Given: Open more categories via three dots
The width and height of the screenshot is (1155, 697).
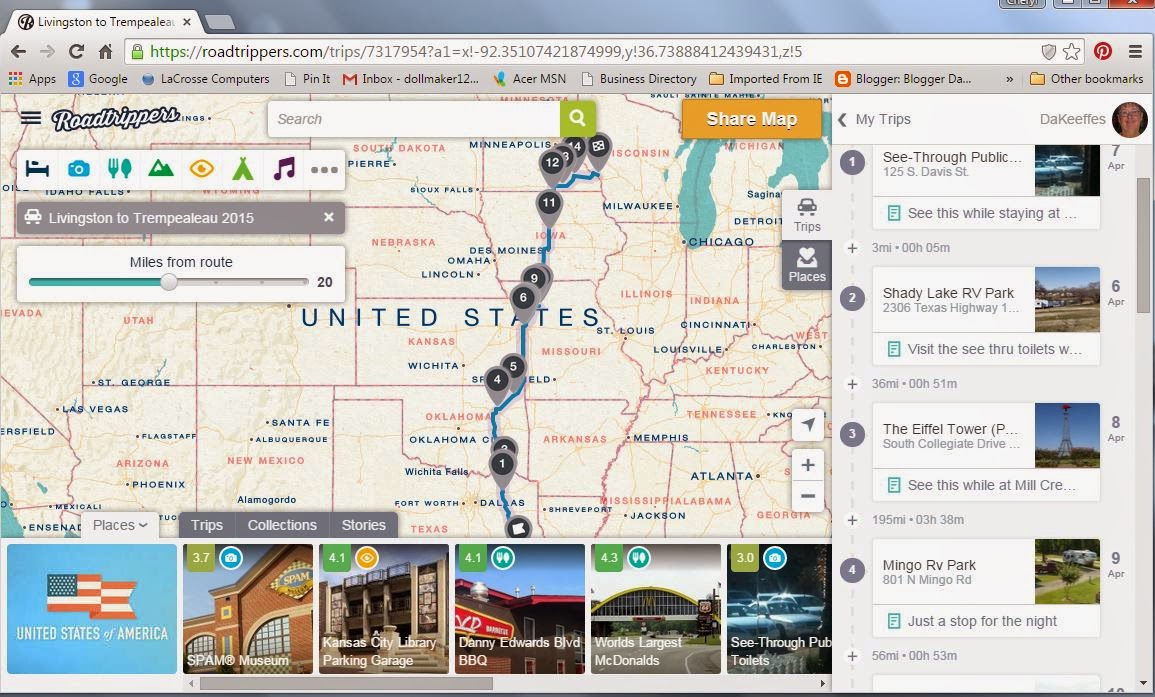Looking at the screenshot, I should pos(324,170).
